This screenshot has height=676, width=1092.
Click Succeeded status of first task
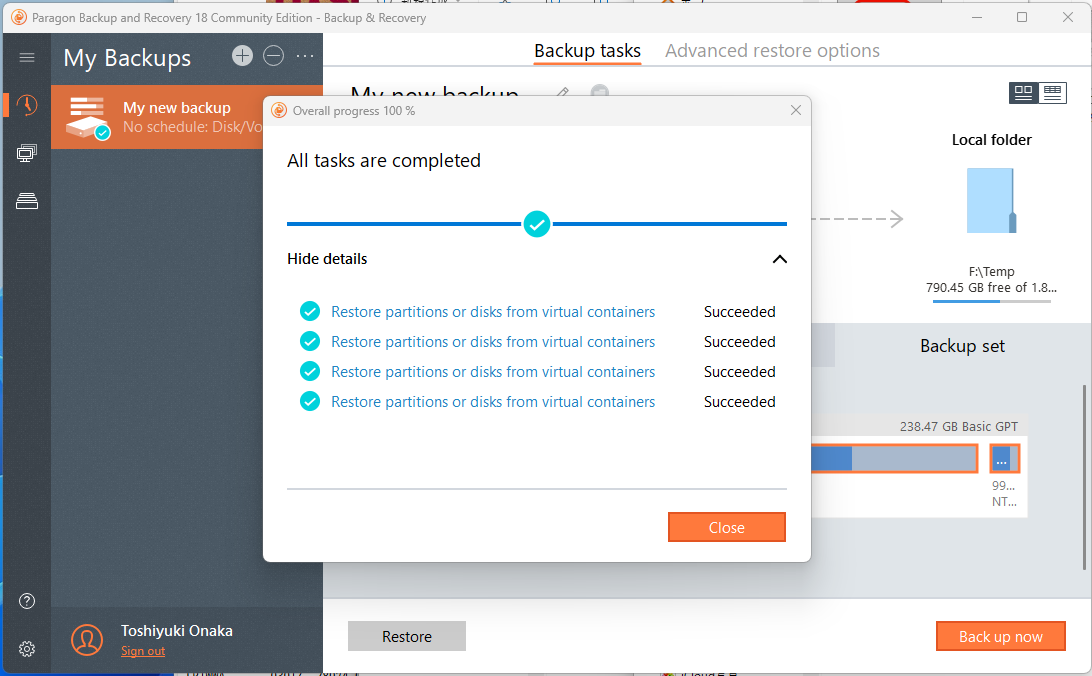pos(740,312)
